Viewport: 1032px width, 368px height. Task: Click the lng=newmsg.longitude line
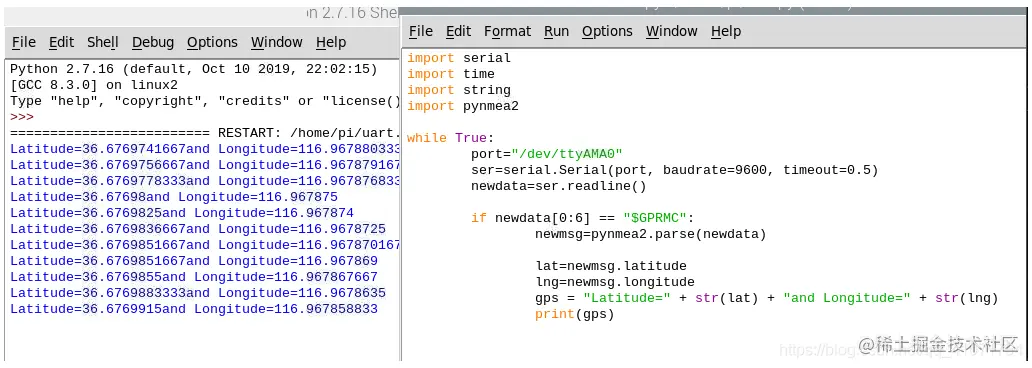[615, 282]
